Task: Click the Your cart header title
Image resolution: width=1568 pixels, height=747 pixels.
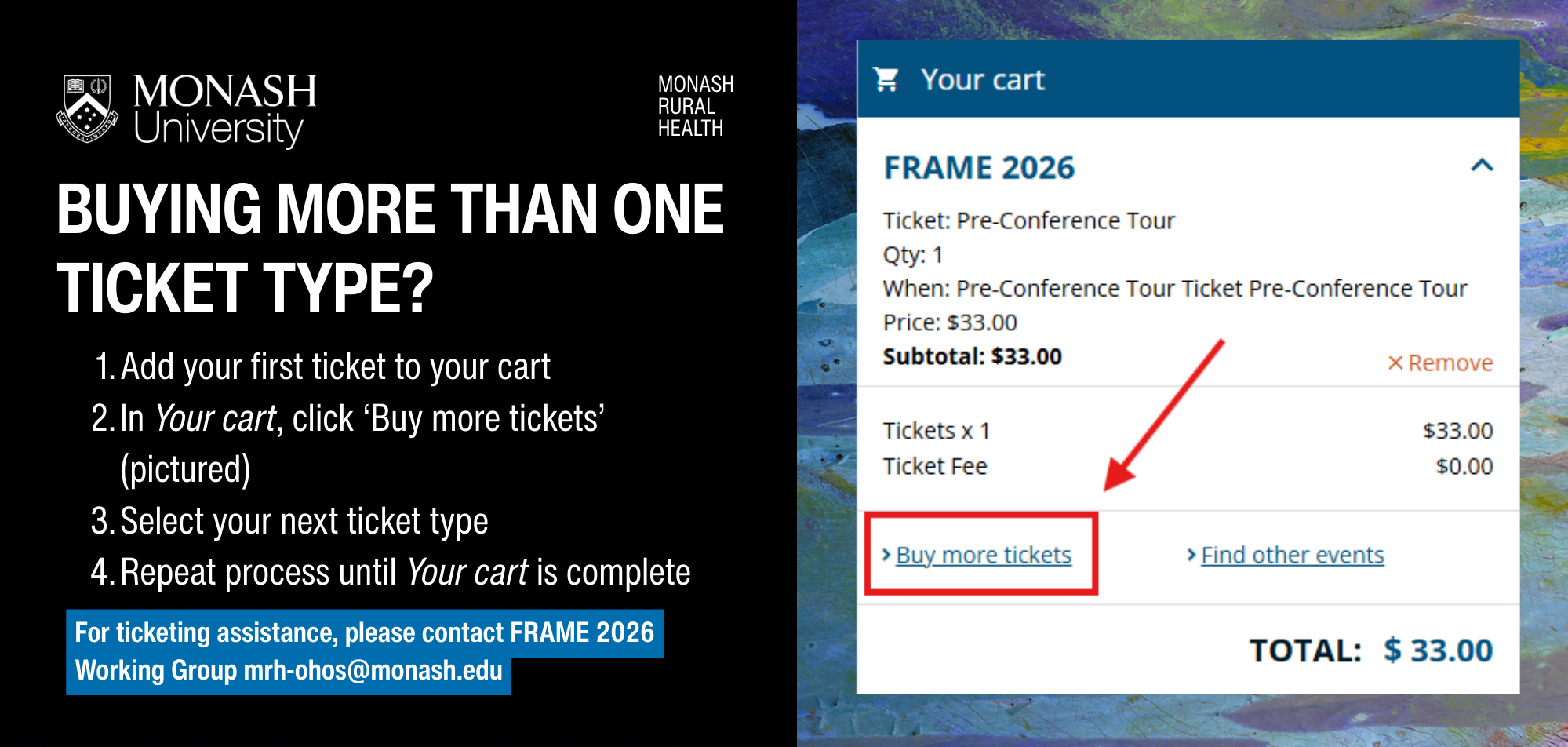Action: [x=983, y=80]
